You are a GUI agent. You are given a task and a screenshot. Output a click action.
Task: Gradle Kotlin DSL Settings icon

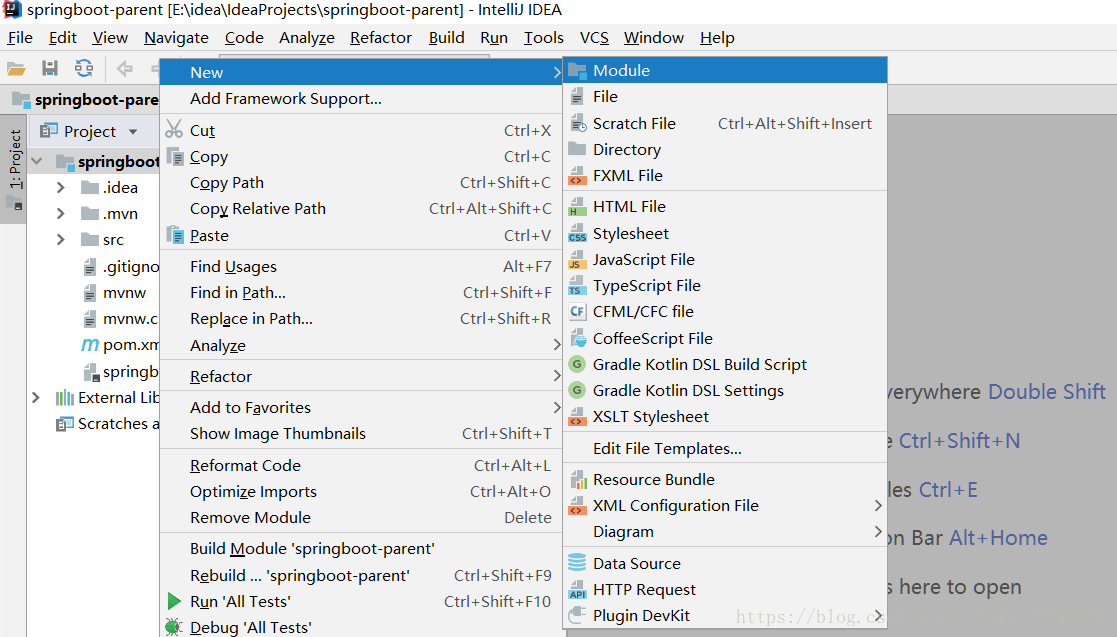(578, 390)
